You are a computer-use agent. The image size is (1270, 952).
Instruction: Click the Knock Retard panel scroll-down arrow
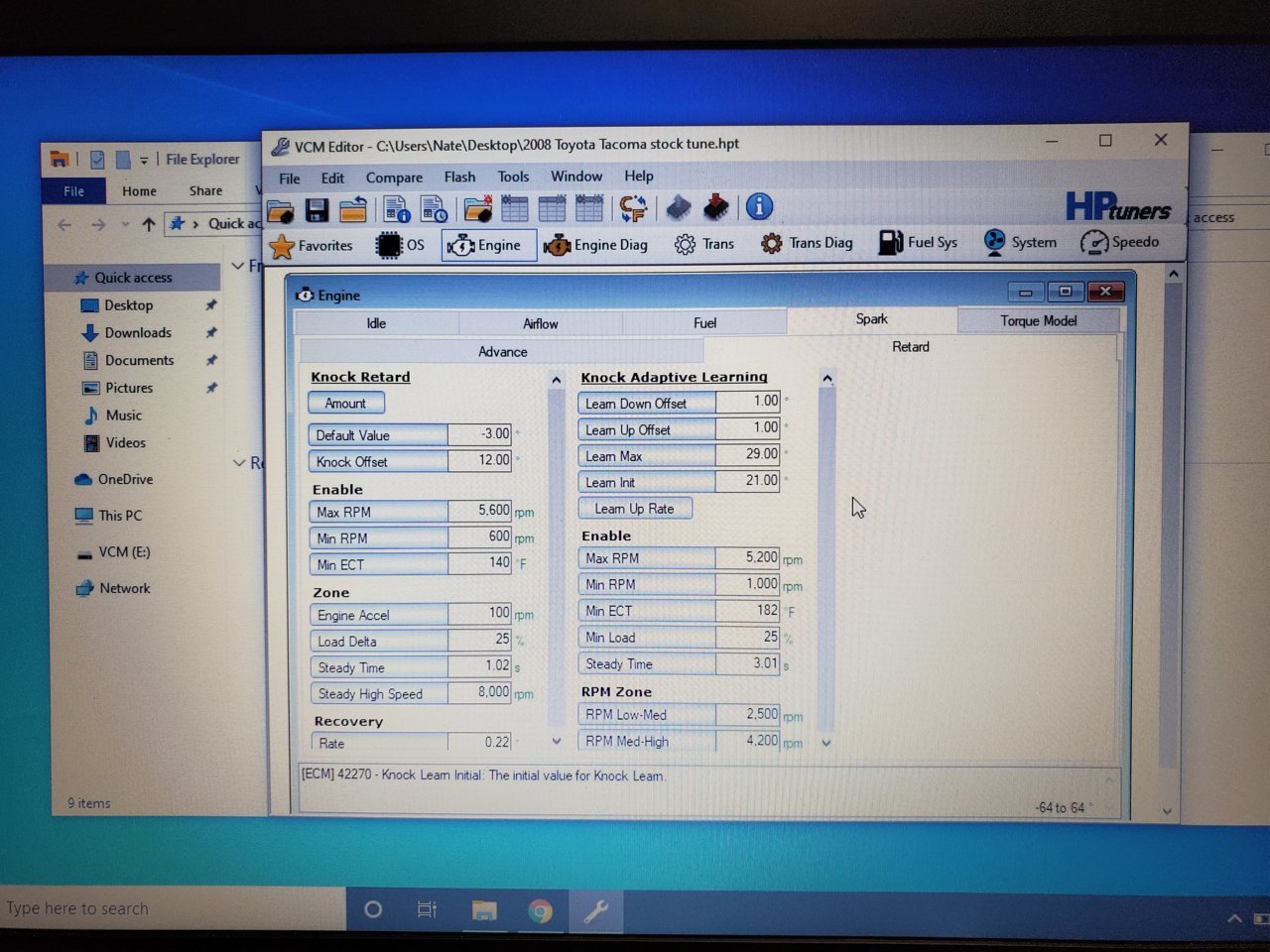[557, 741]
